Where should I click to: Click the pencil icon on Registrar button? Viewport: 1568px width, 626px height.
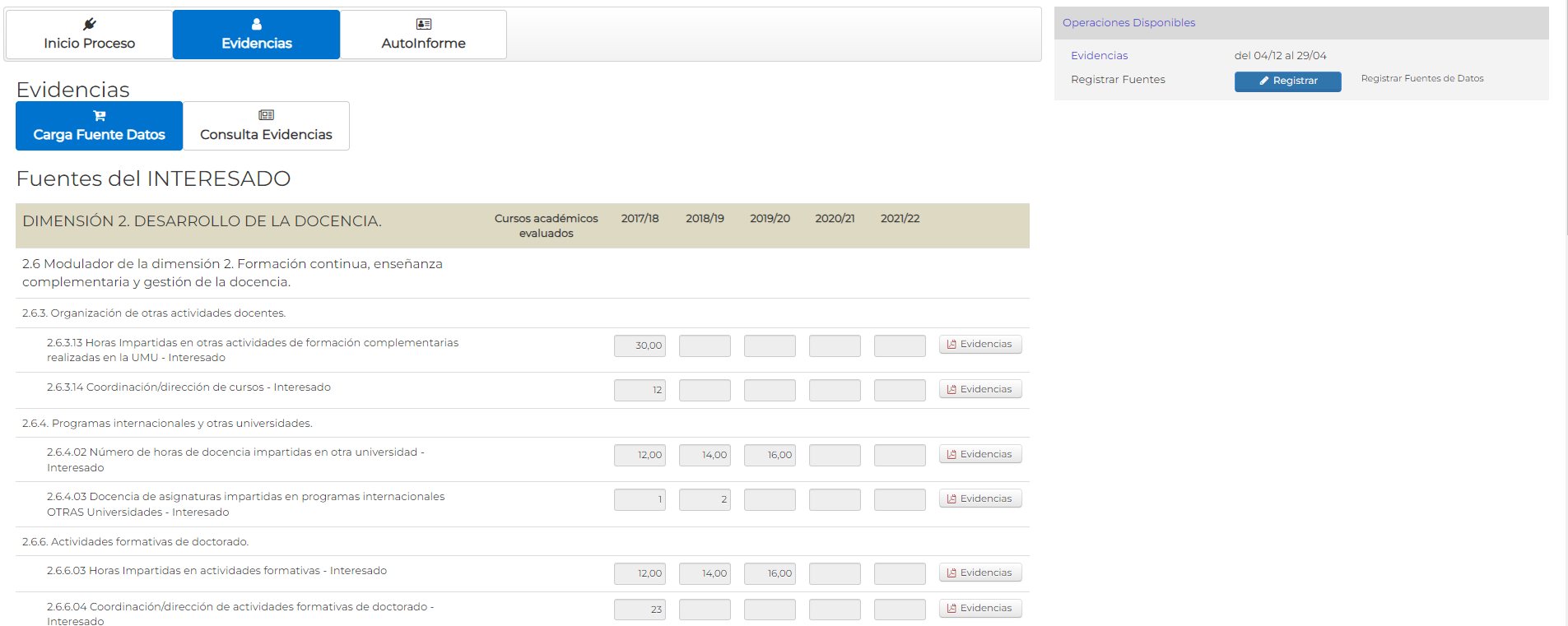[1263, 81]
